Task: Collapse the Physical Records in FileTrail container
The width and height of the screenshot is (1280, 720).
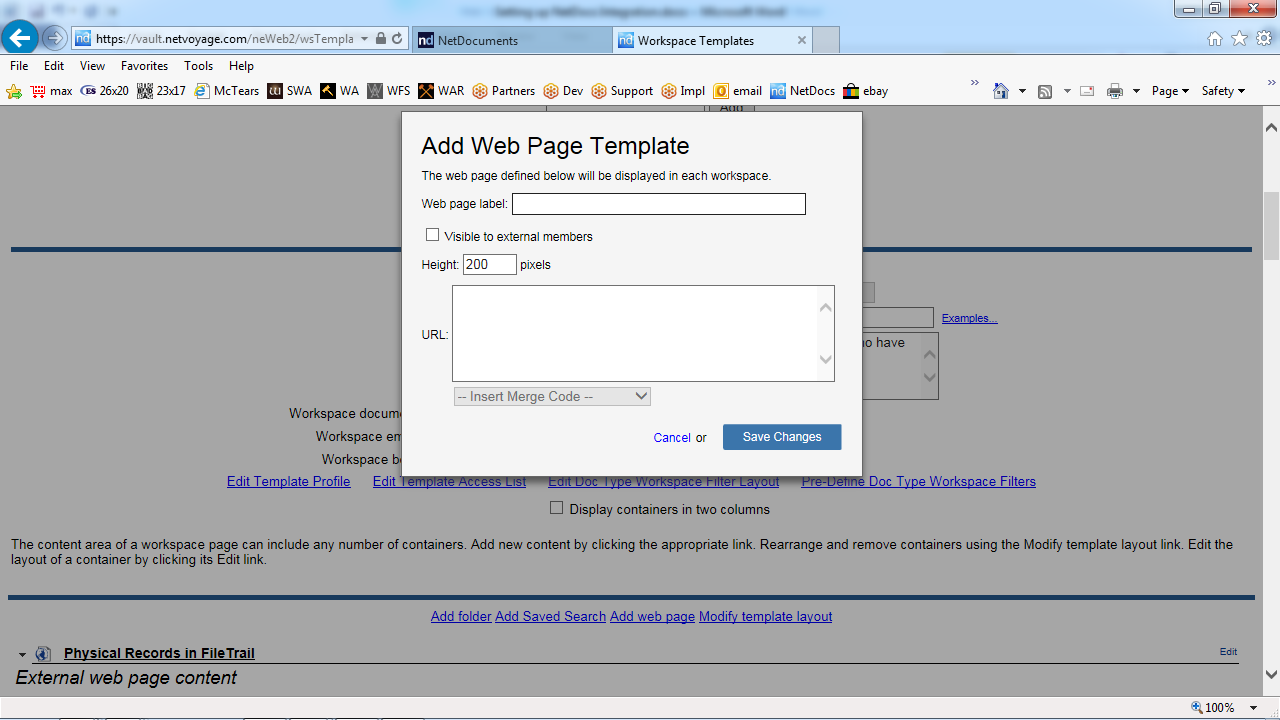Action: 22,654
